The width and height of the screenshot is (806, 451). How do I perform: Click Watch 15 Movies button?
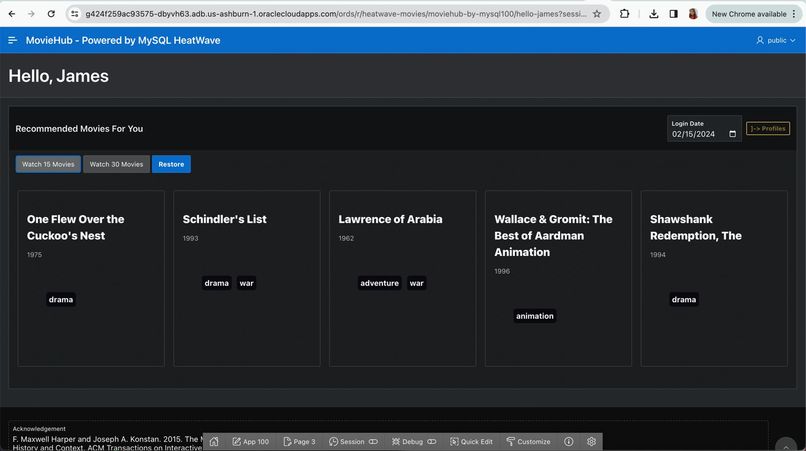coord(48,164)
